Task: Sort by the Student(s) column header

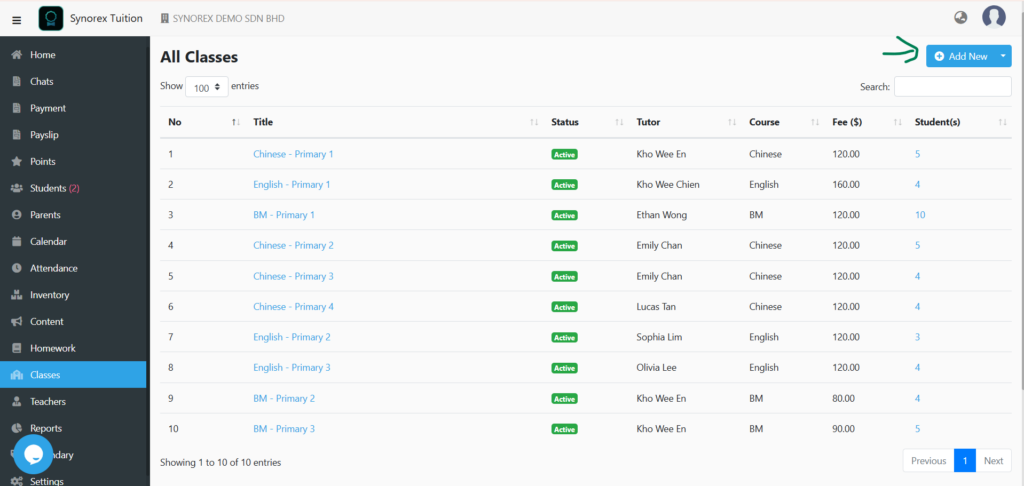Action: tap(959, 122)
